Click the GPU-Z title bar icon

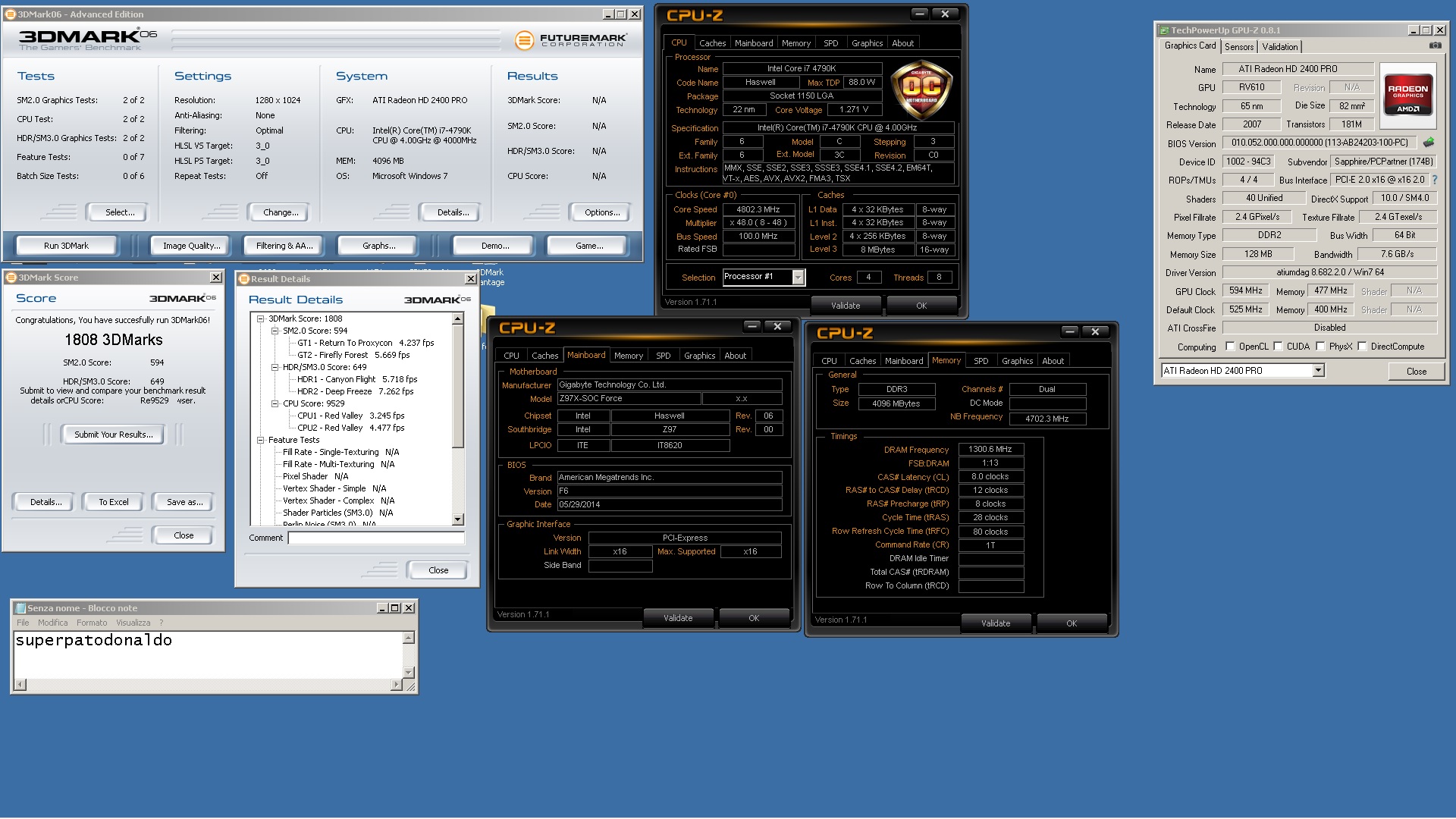tap(1163, 30)
